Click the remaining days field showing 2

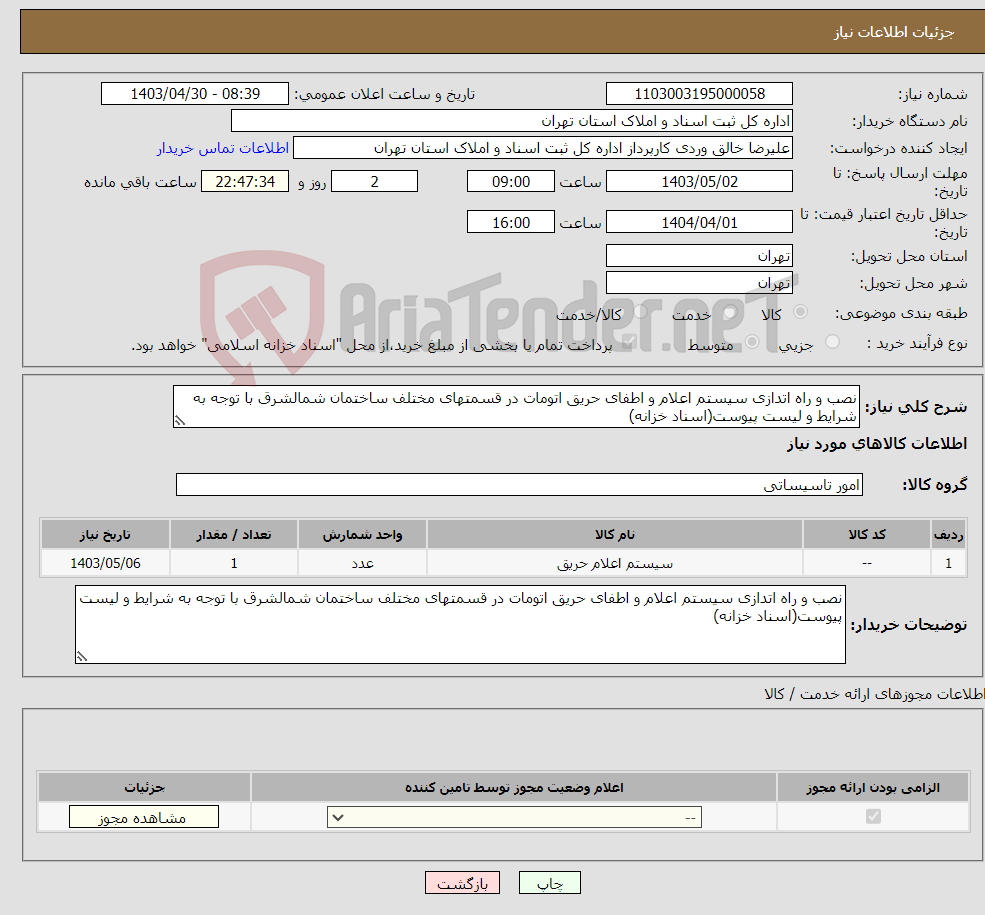[374, 181]
